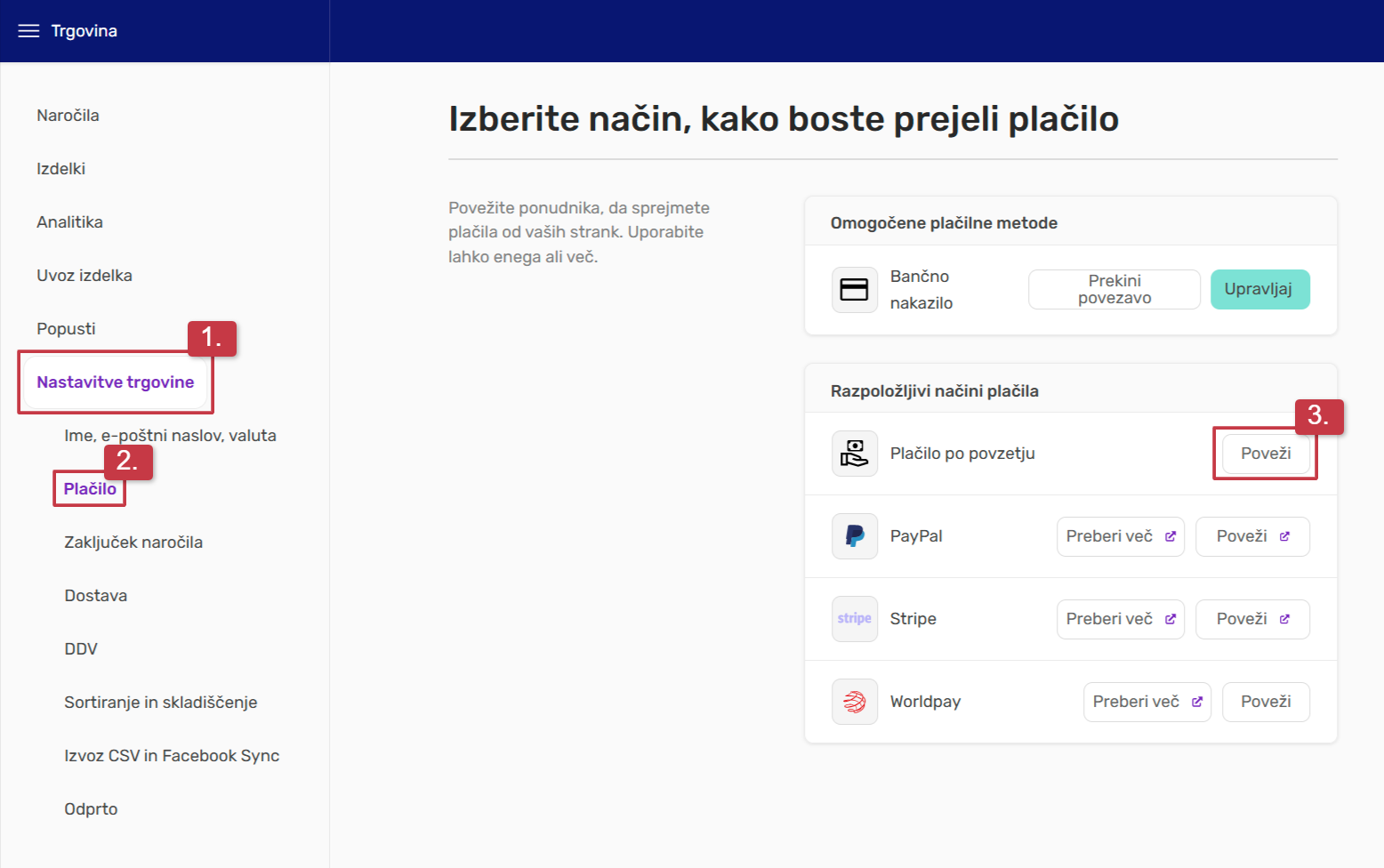Open the Dostava settings submenu
The height and width of the screenshot is (868, 1384).
95,596
